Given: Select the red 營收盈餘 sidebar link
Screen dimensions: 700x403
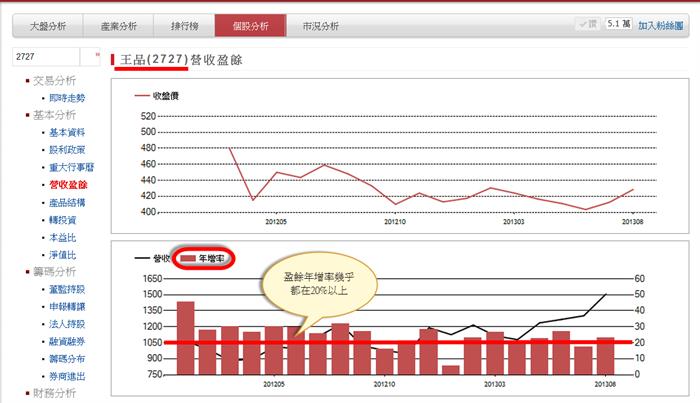Looking at the screenshot, I should (68, 185).
